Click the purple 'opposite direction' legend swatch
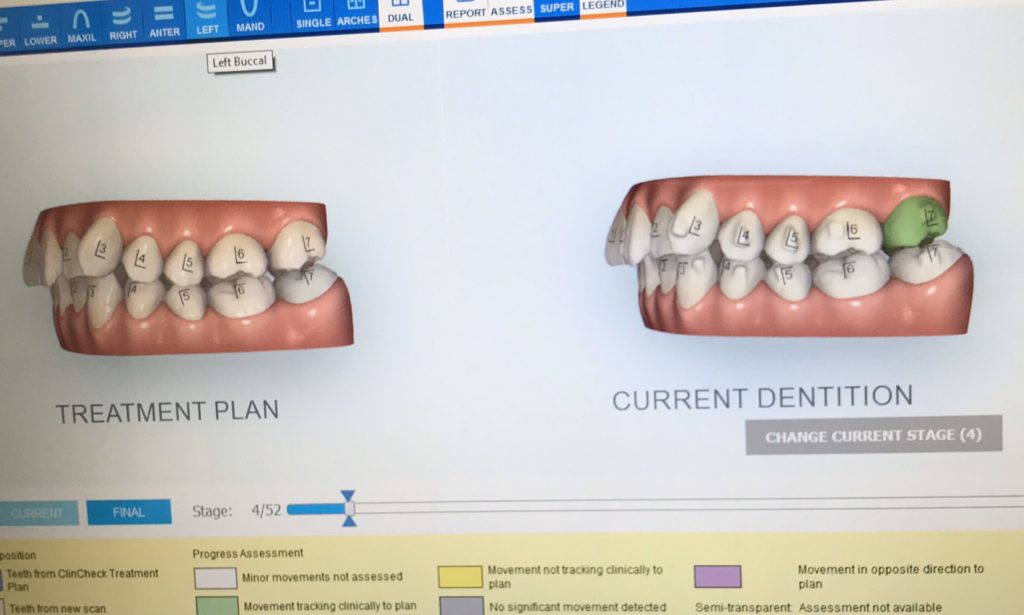Image resolution: width=1024 pixels, height=615 pixels. click(717, 576)
